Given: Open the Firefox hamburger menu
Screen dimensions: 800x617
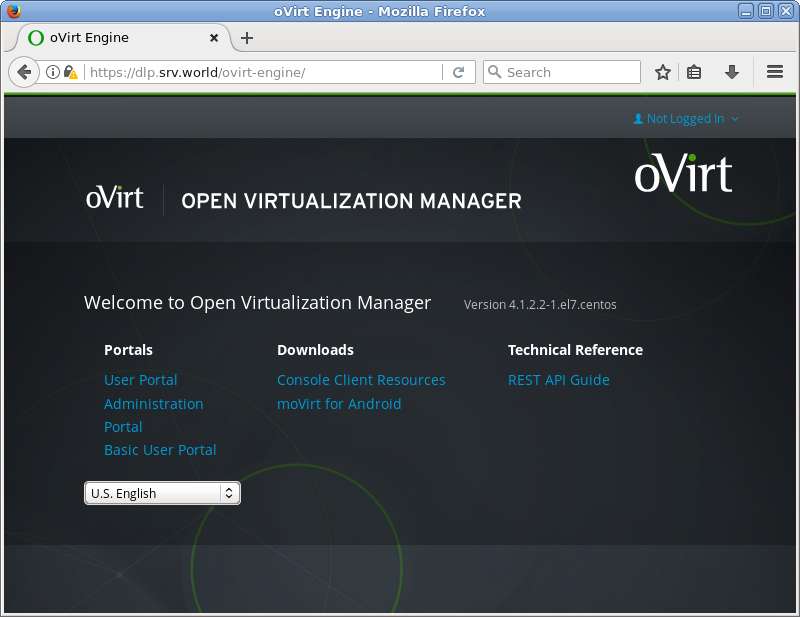Looking at the screenshot, I should pyautogui.click(x=774, y=72).
